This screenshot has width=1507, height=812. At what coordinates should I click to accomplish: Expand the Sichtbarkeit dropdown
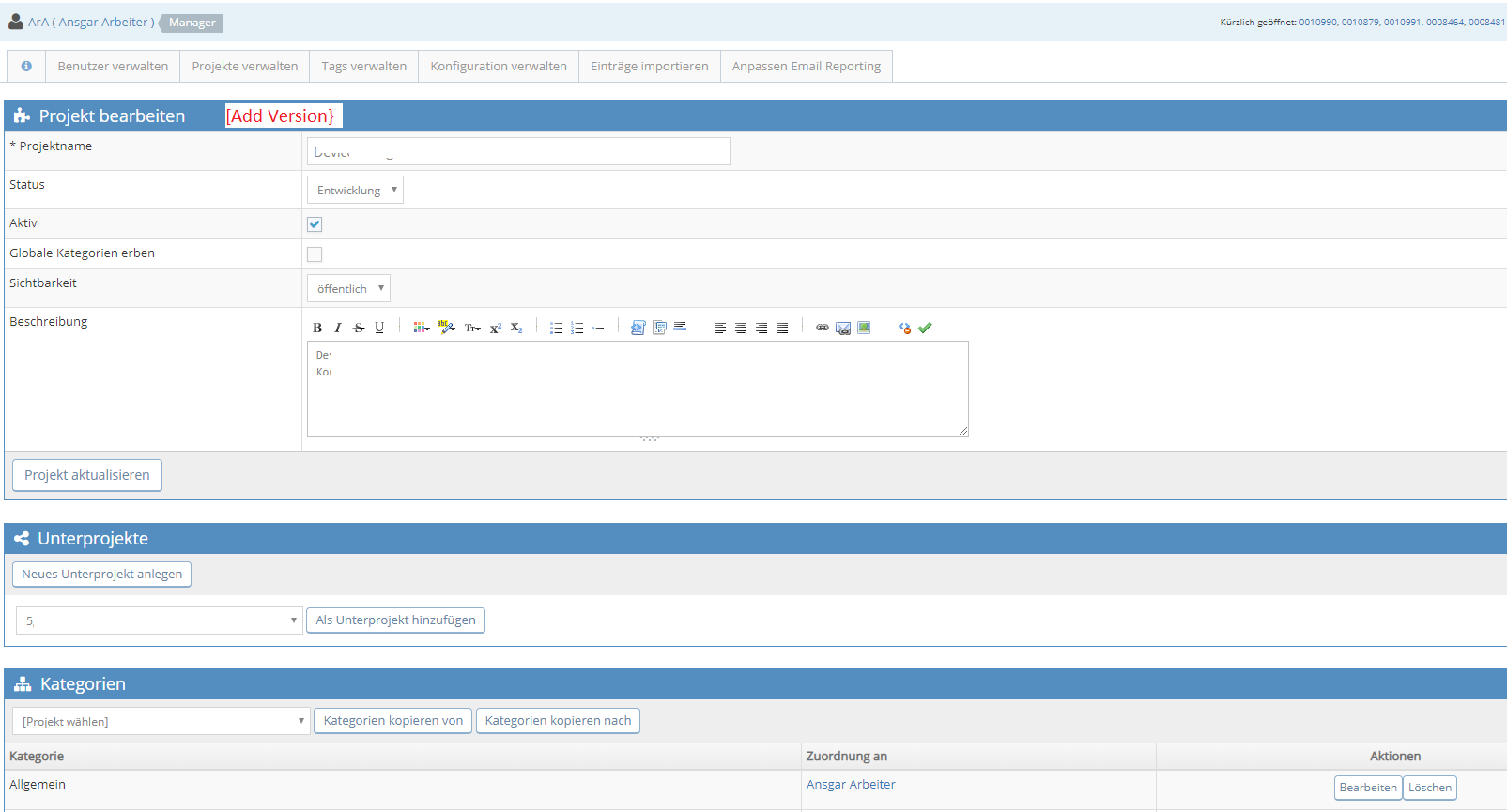tap(348, 289)
